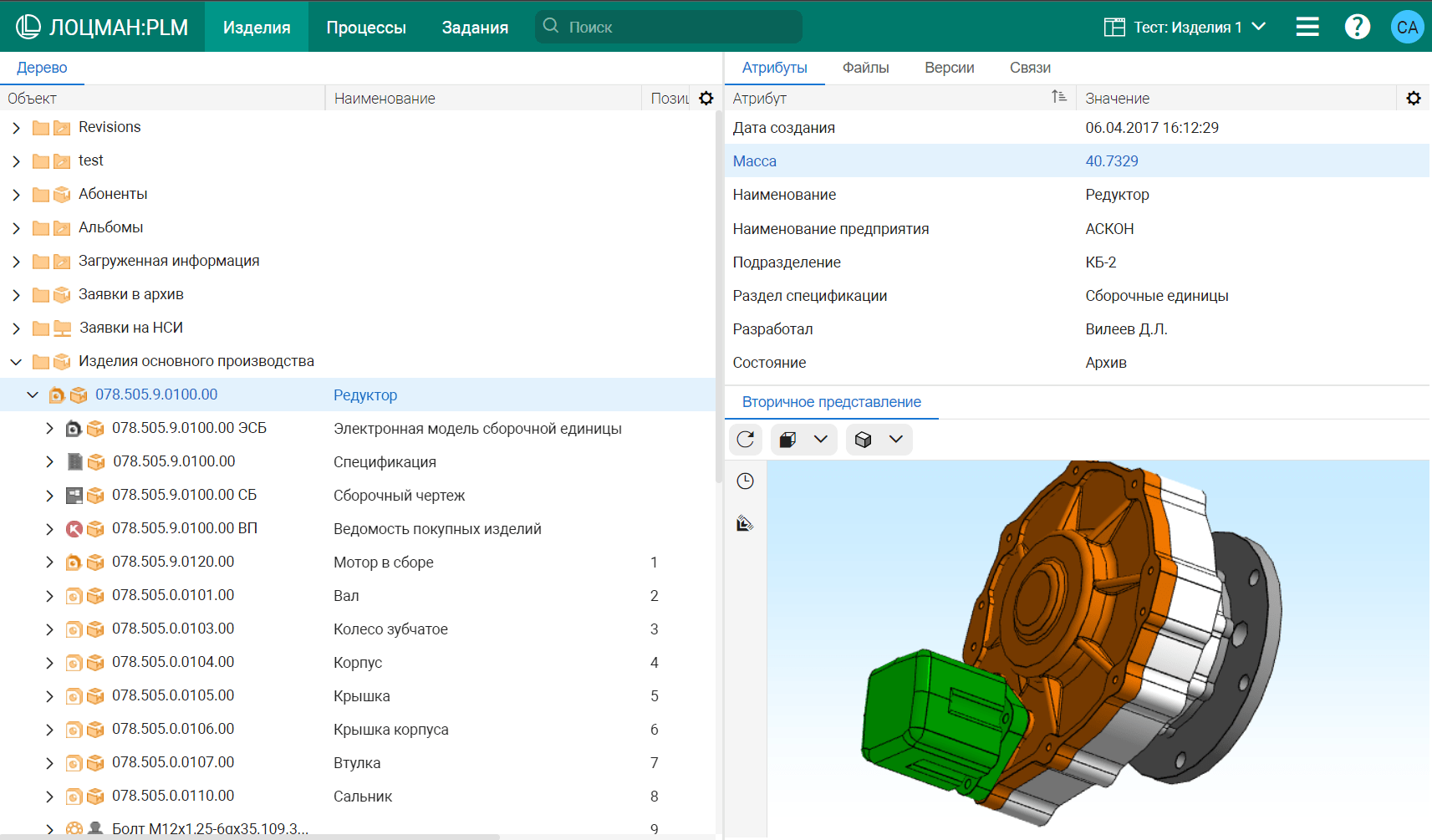Open view orientation dropdown arrow
Screen dimensions: 1432x840
896,440
